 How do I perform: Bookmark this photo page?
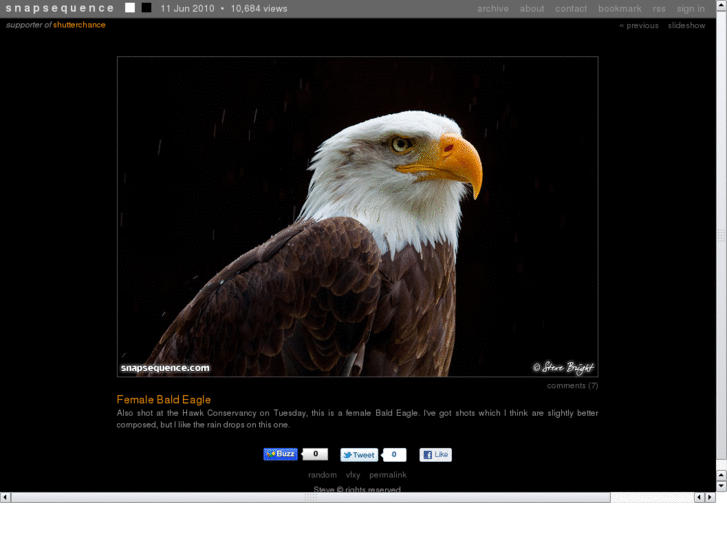pos(619,9)
